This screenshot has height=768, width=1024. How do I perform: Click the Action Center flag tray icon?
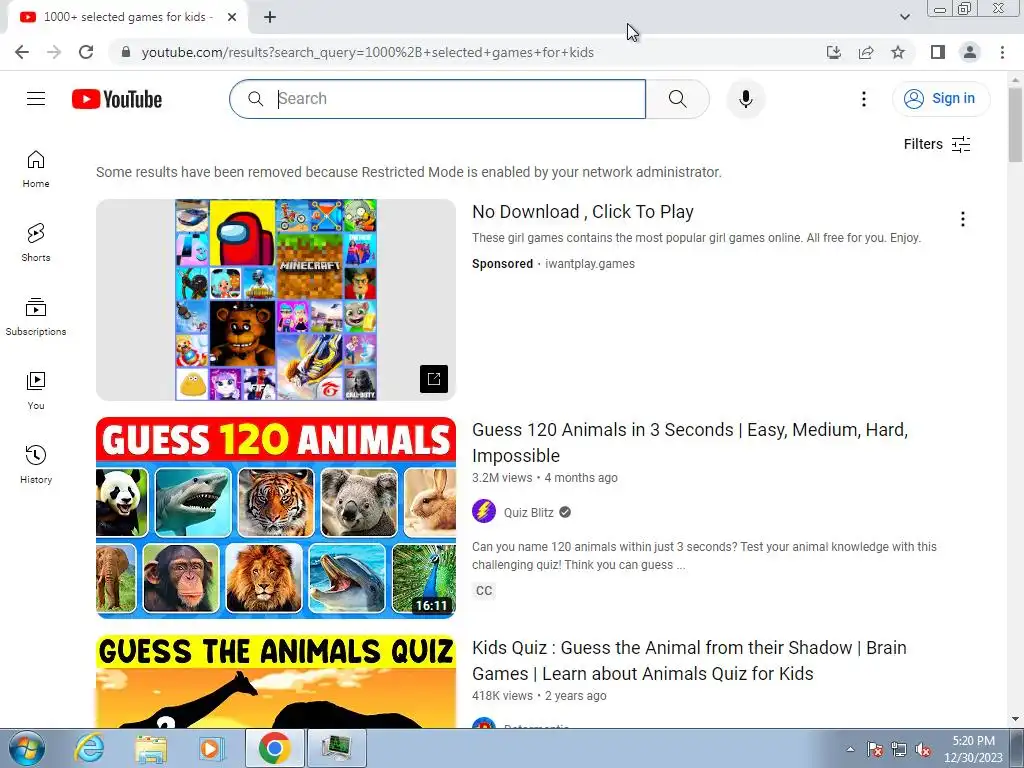click(874, 750)
